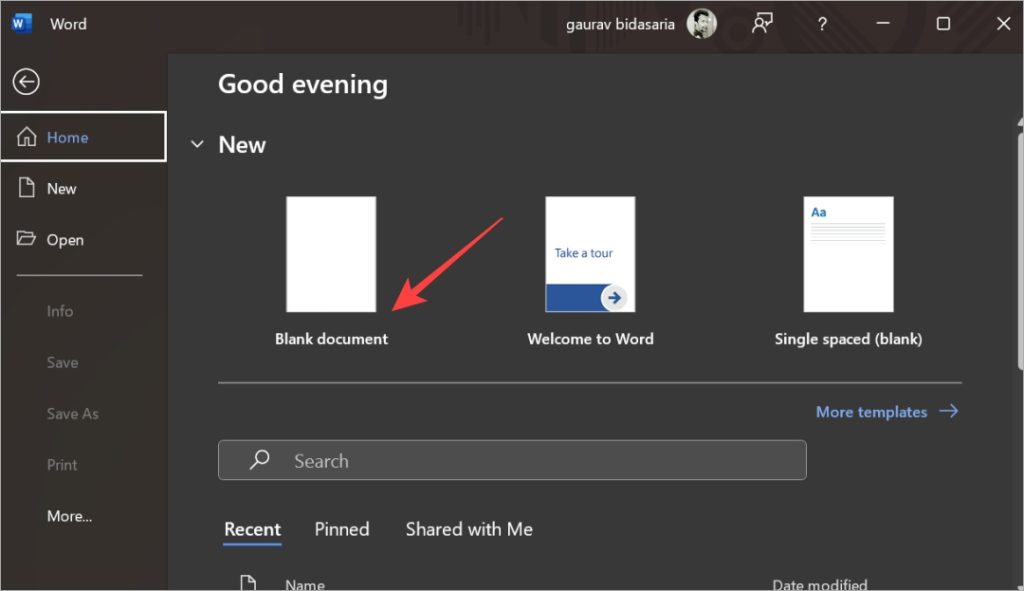The height and width of the screenshot is (591, 1024).
Task: Open More... in the sidebar
Action: [69, 516]
